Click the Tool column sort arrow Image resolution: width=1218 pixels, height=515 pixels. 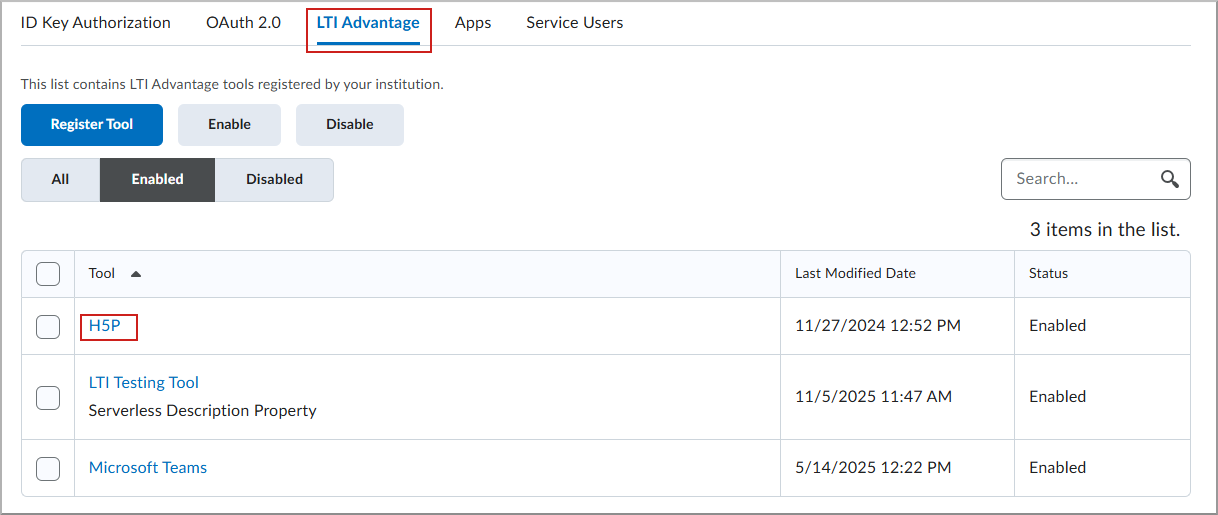click(x=136, y=273)
